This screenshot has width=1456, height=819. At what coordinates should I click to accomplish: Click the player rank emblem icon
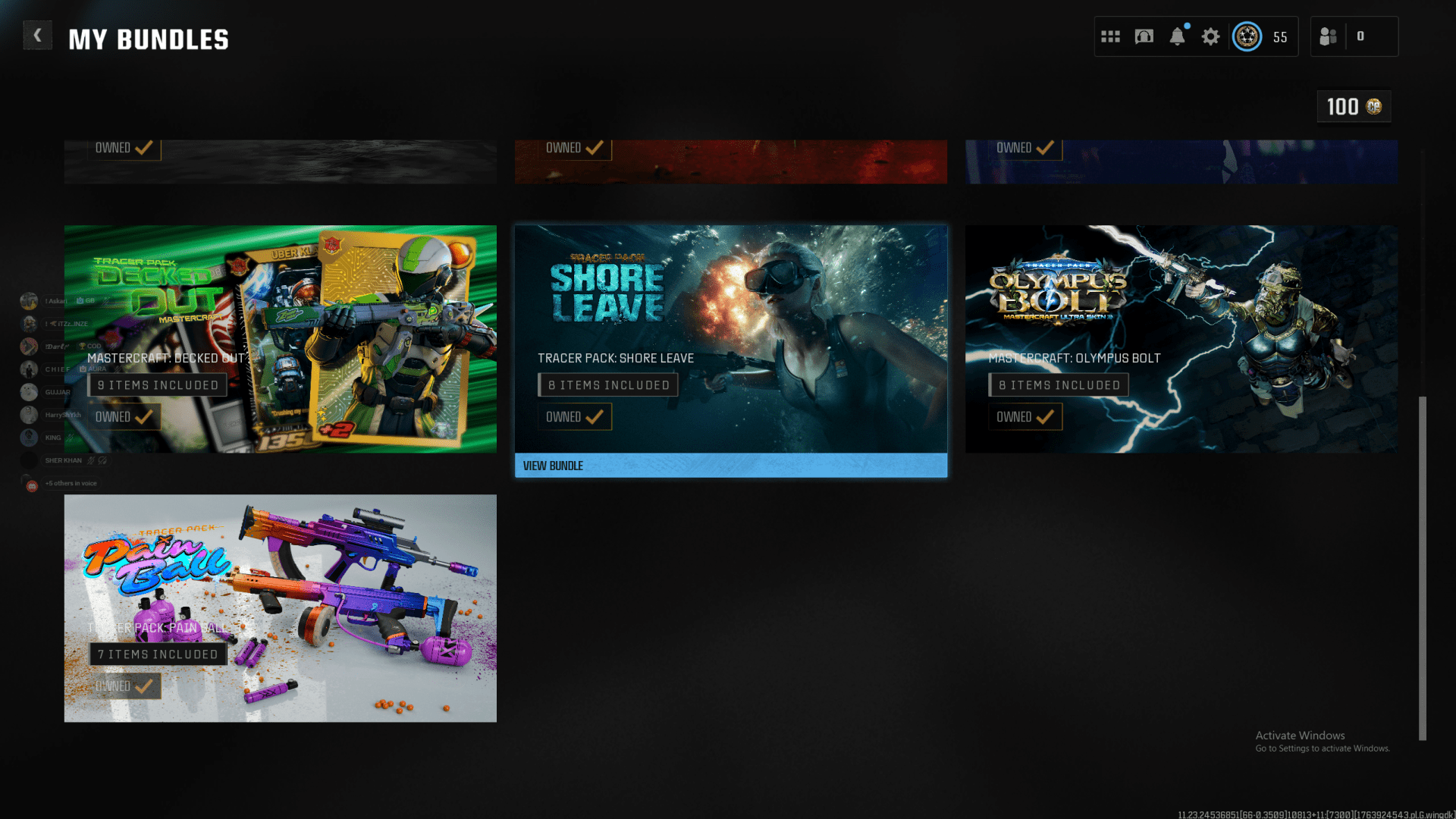1247,36
